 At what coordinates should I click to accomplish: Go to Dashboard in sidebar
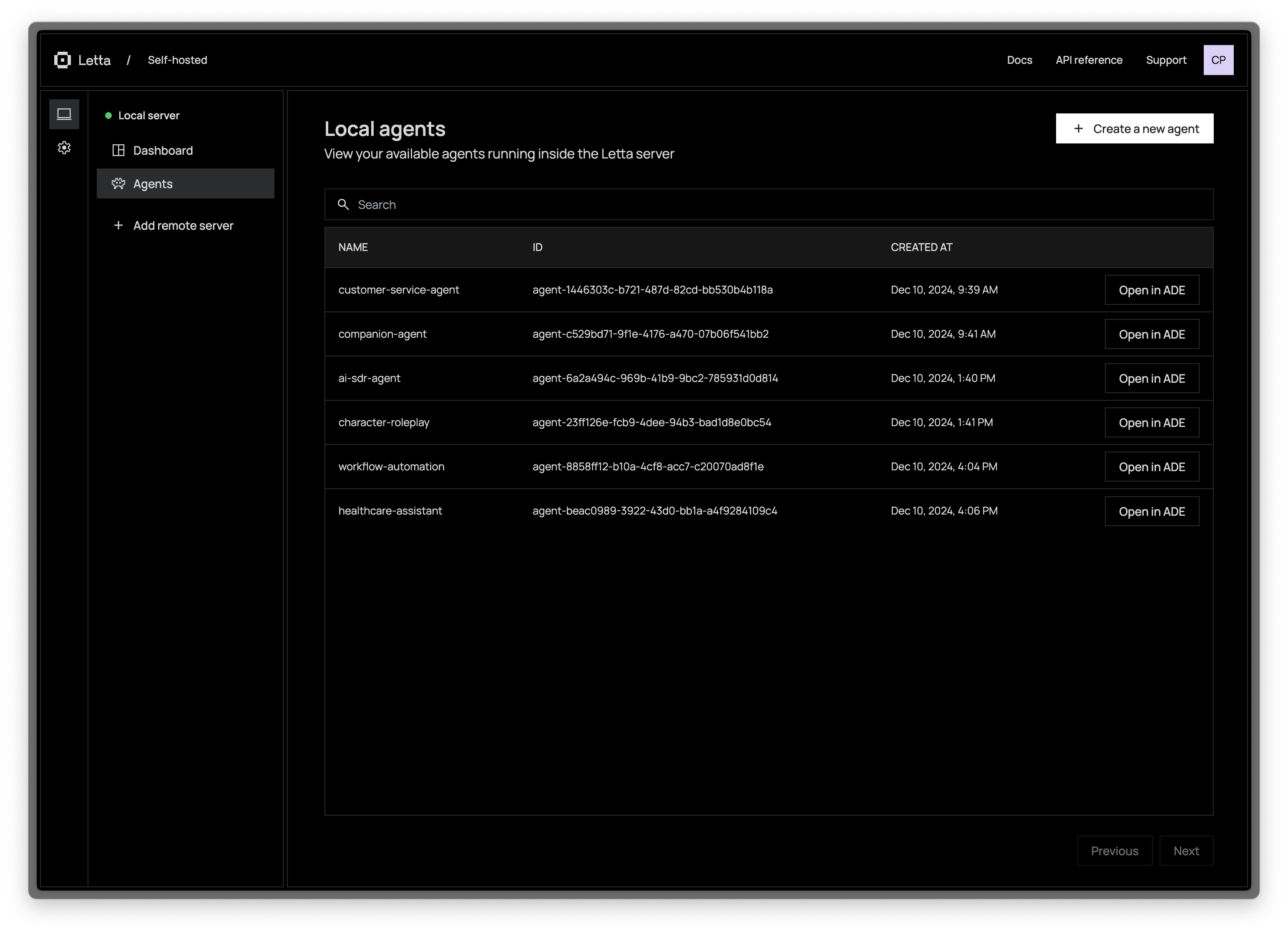162,151
